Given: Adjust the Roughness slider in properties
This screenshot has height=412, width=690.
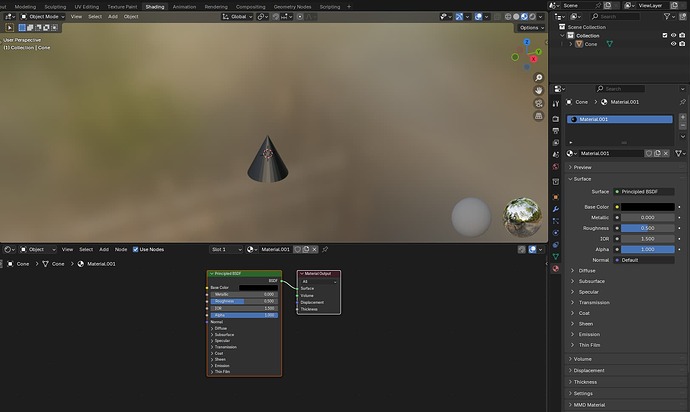Looking at the screenshot, I should click(648, 228).
